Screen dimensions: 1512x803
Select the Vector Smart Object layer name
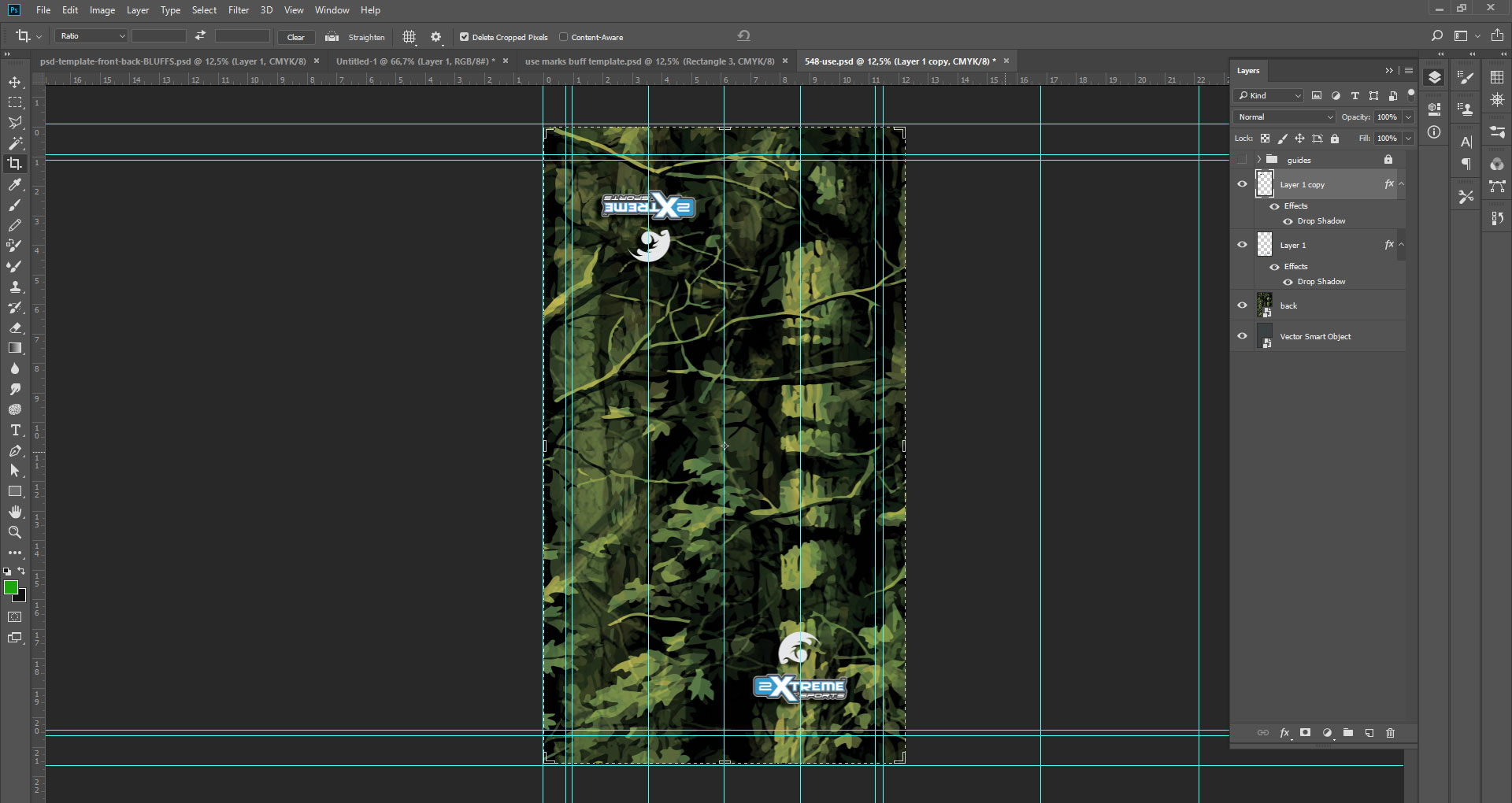[x=1315, y=337]
